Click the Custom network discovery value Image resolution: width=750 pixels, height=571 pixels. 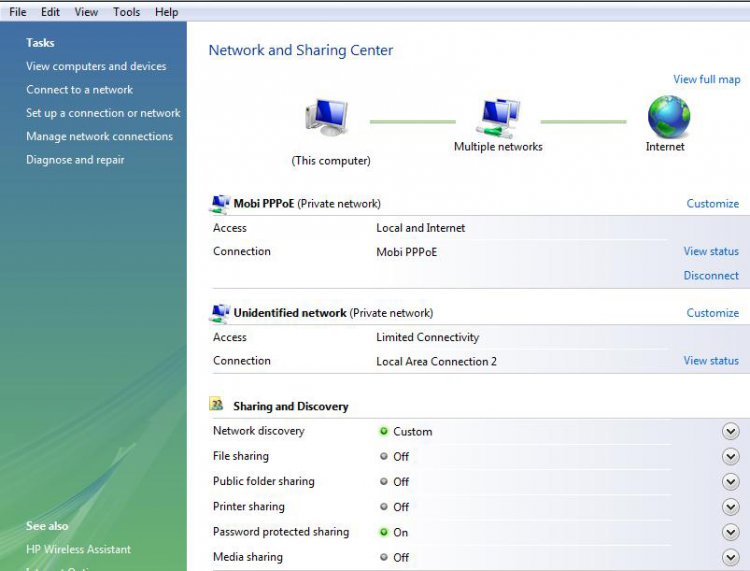pyautogui.click(x=412, y=431)
